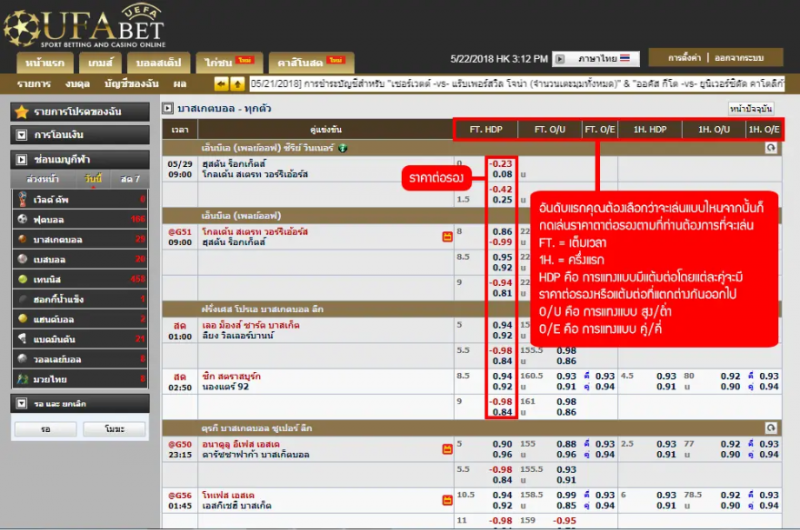This screenshot has width=800, height=530.
Task: Select เบสบอล in sports list
Action: [80, 259]
